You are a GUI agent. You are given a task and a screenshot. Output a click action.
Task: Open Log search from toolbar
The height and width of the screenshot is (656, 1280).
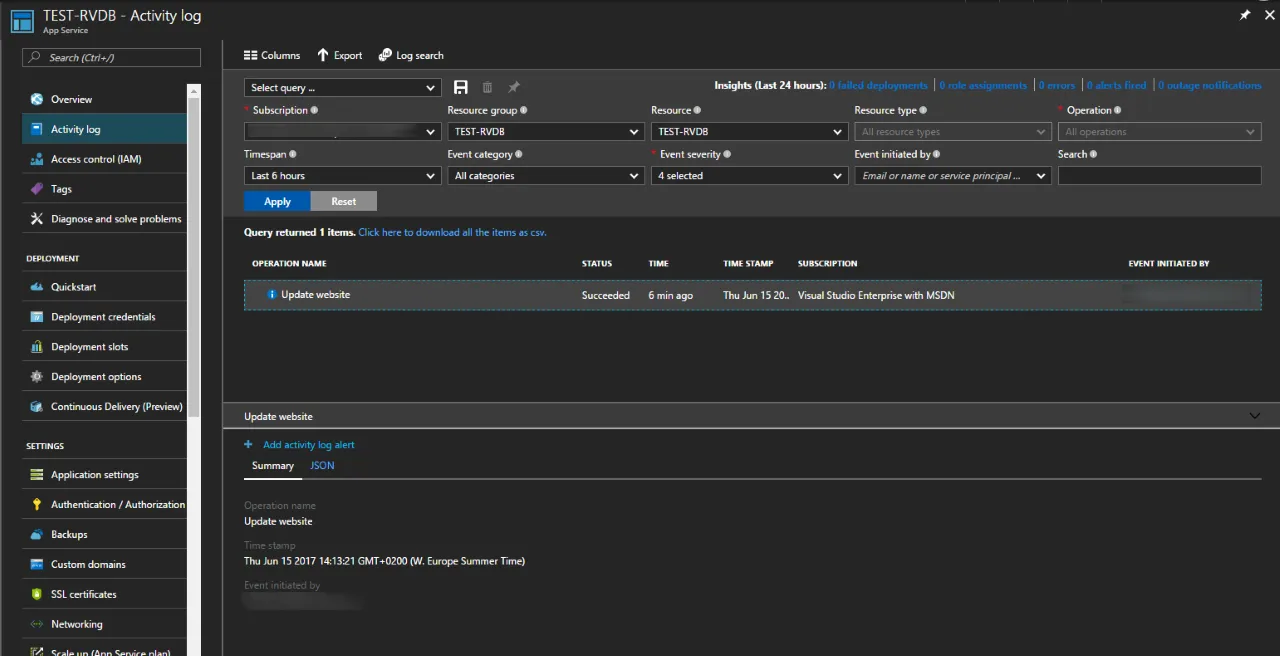(x=411, y=55)
